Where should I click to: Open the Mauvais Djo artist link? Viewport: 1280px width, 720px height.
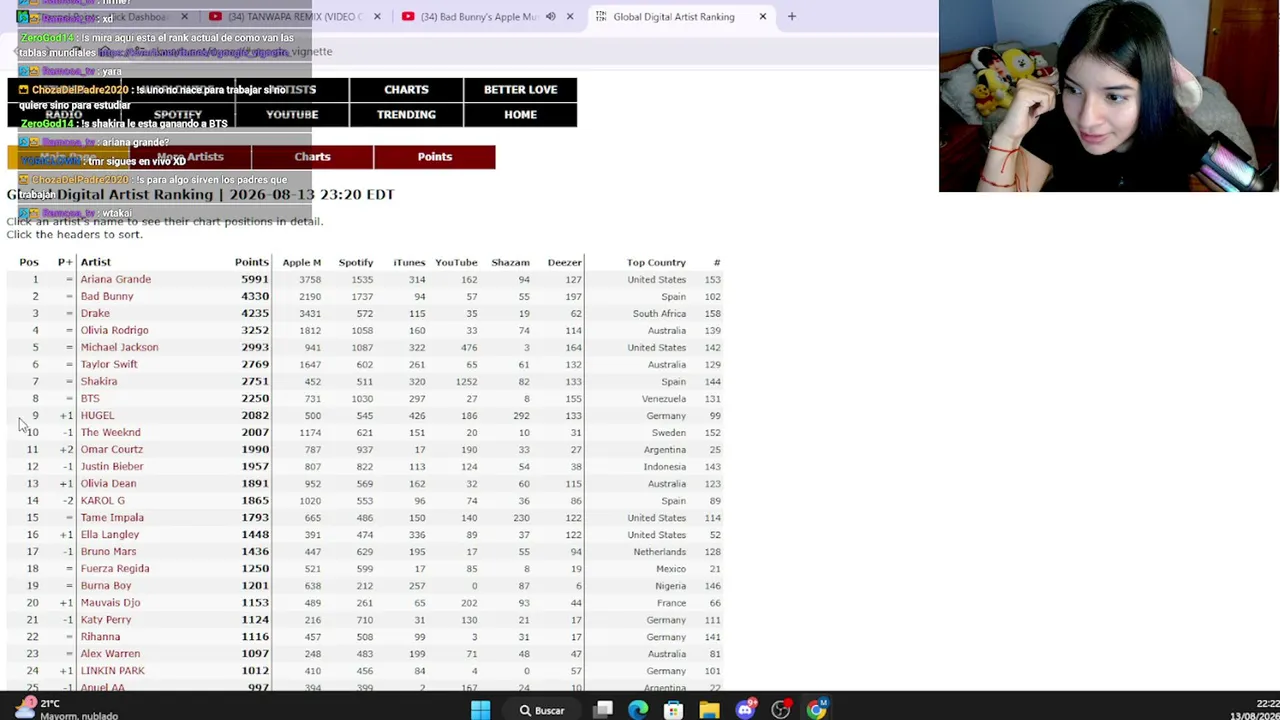pos(110,602)
